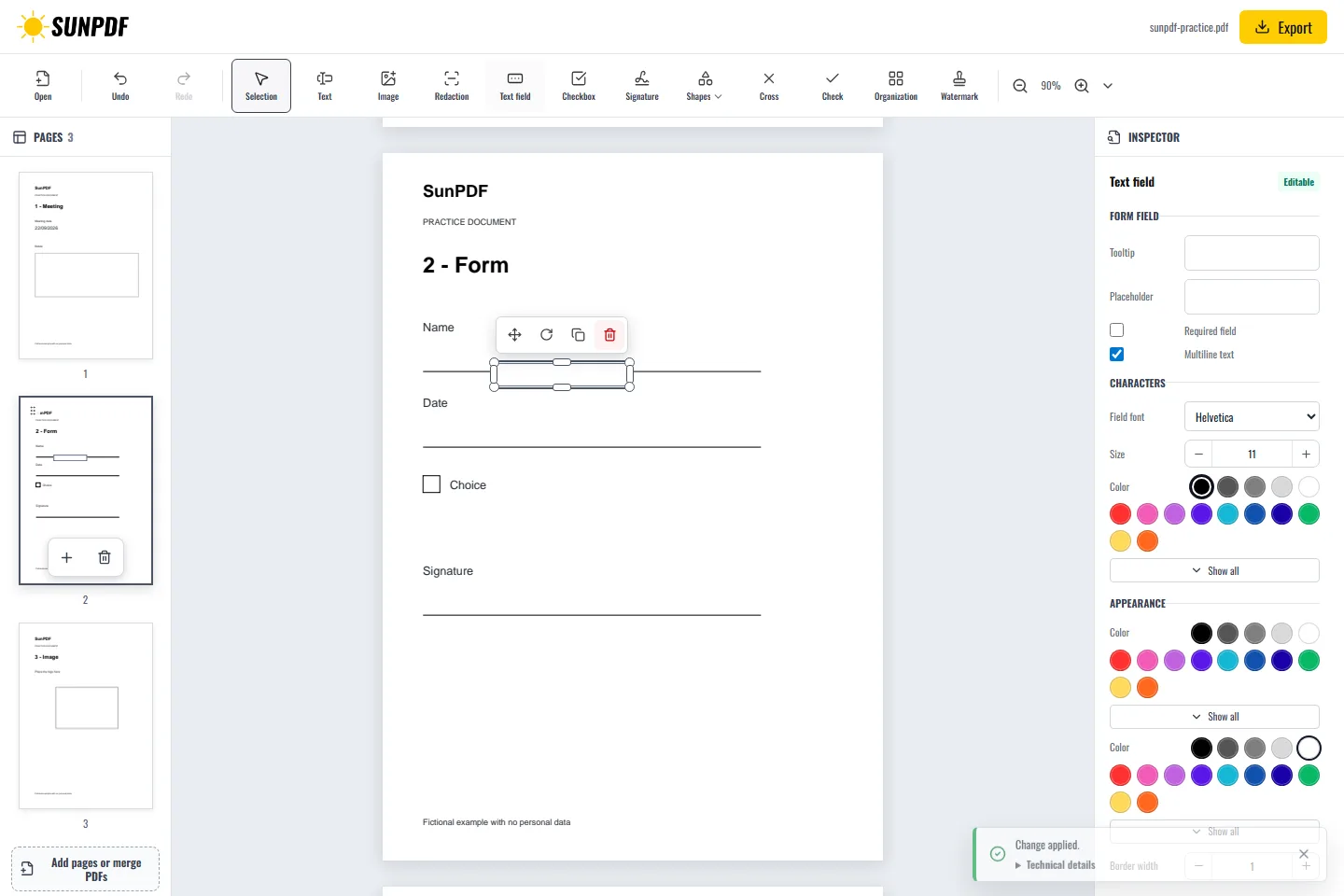This screenshot has height=896, width=1344.
Task: Zoom out of the document
Action: 1020,86
